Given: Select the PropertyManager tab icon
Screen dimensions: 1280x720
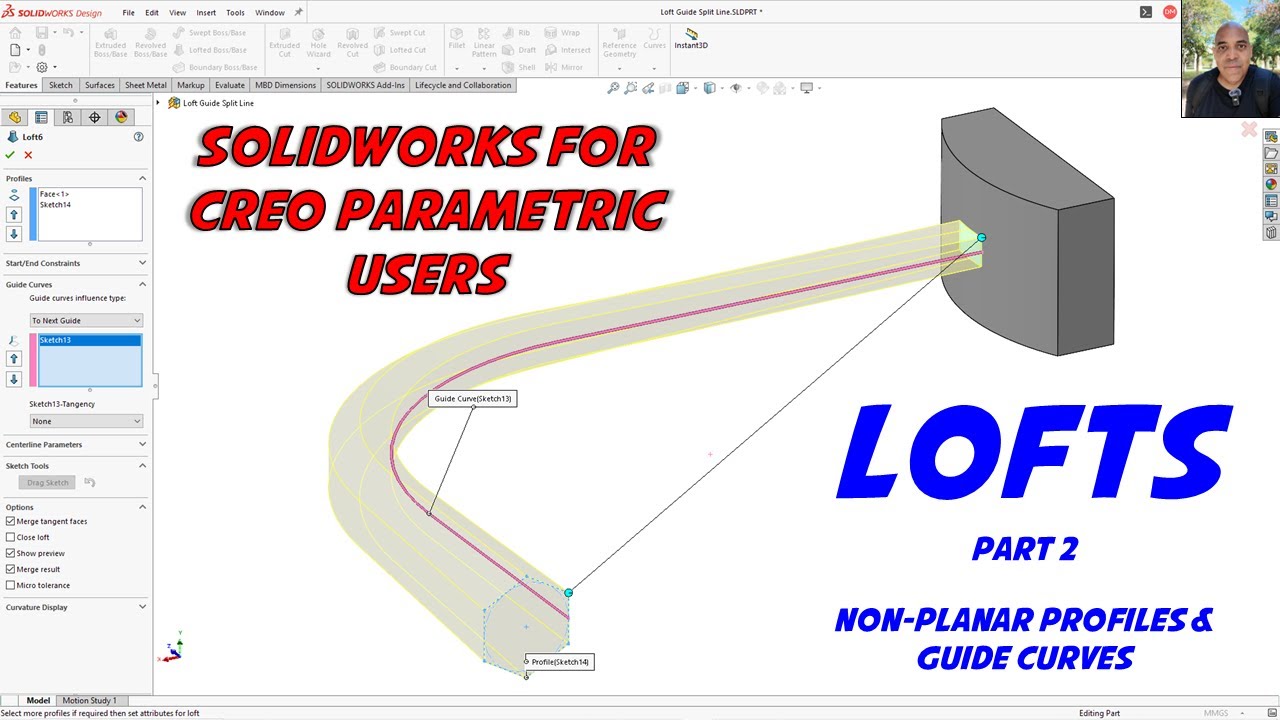Looking at the screenshot, I should 41,117.
